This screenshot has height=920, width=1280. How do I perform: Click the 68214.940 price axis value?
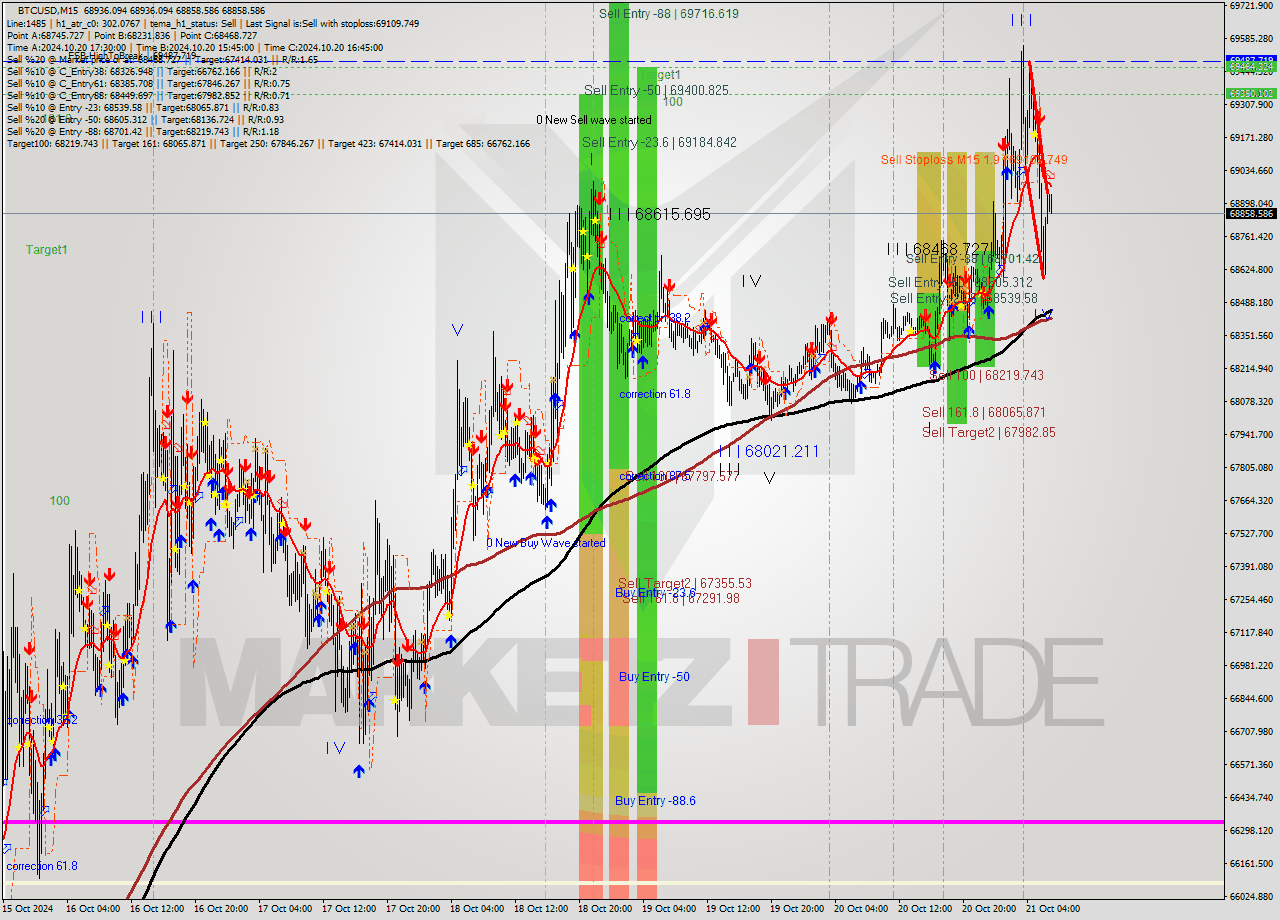(1251, 369)
